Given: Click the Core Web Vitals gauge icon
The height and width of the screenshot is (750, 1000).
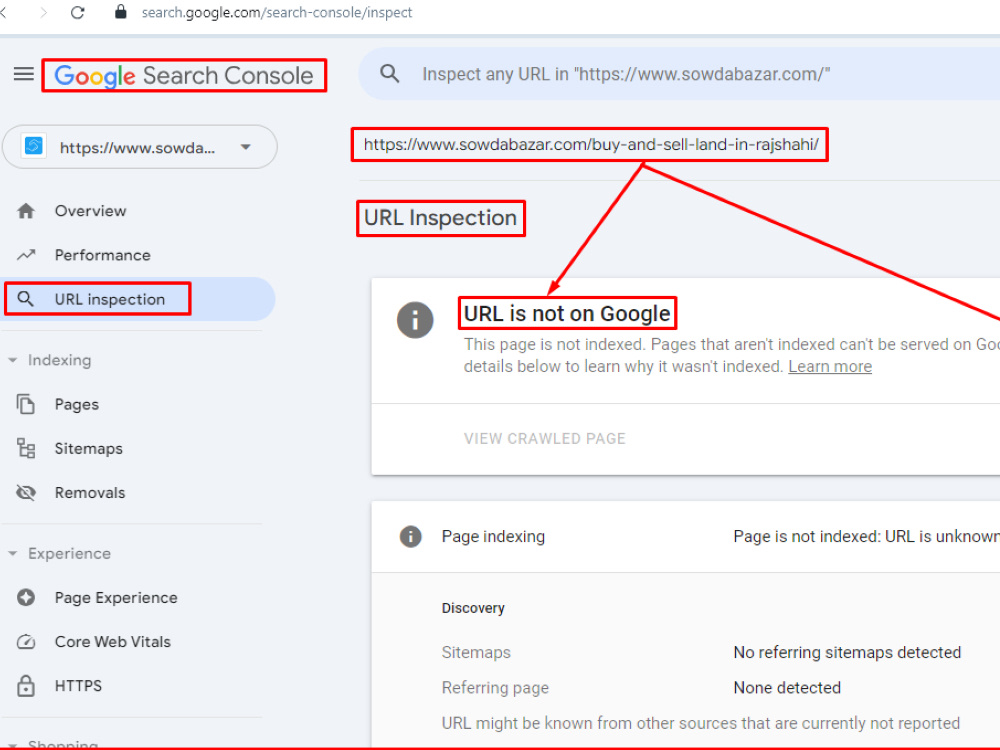Looking at the screenshot, I should click(26, 642).
